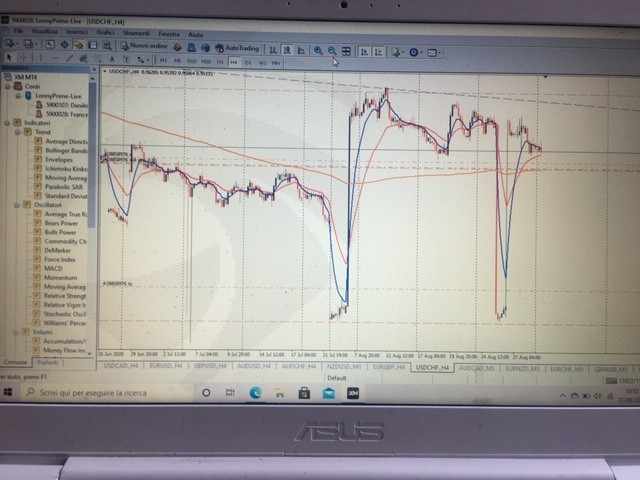Open the Strategy Tester icon
The height and width of the screenshot is (480, 640).
click(107, 45)
